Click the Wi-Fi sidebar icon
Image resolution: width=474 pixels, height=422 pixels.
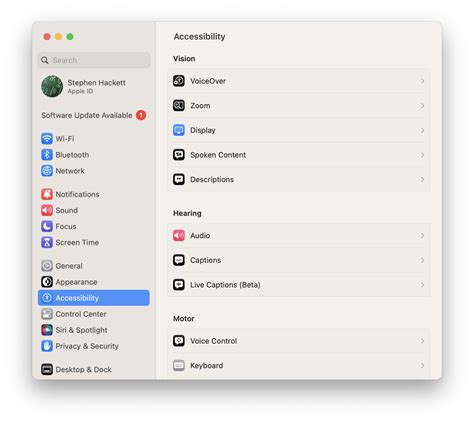pos(47,139)
